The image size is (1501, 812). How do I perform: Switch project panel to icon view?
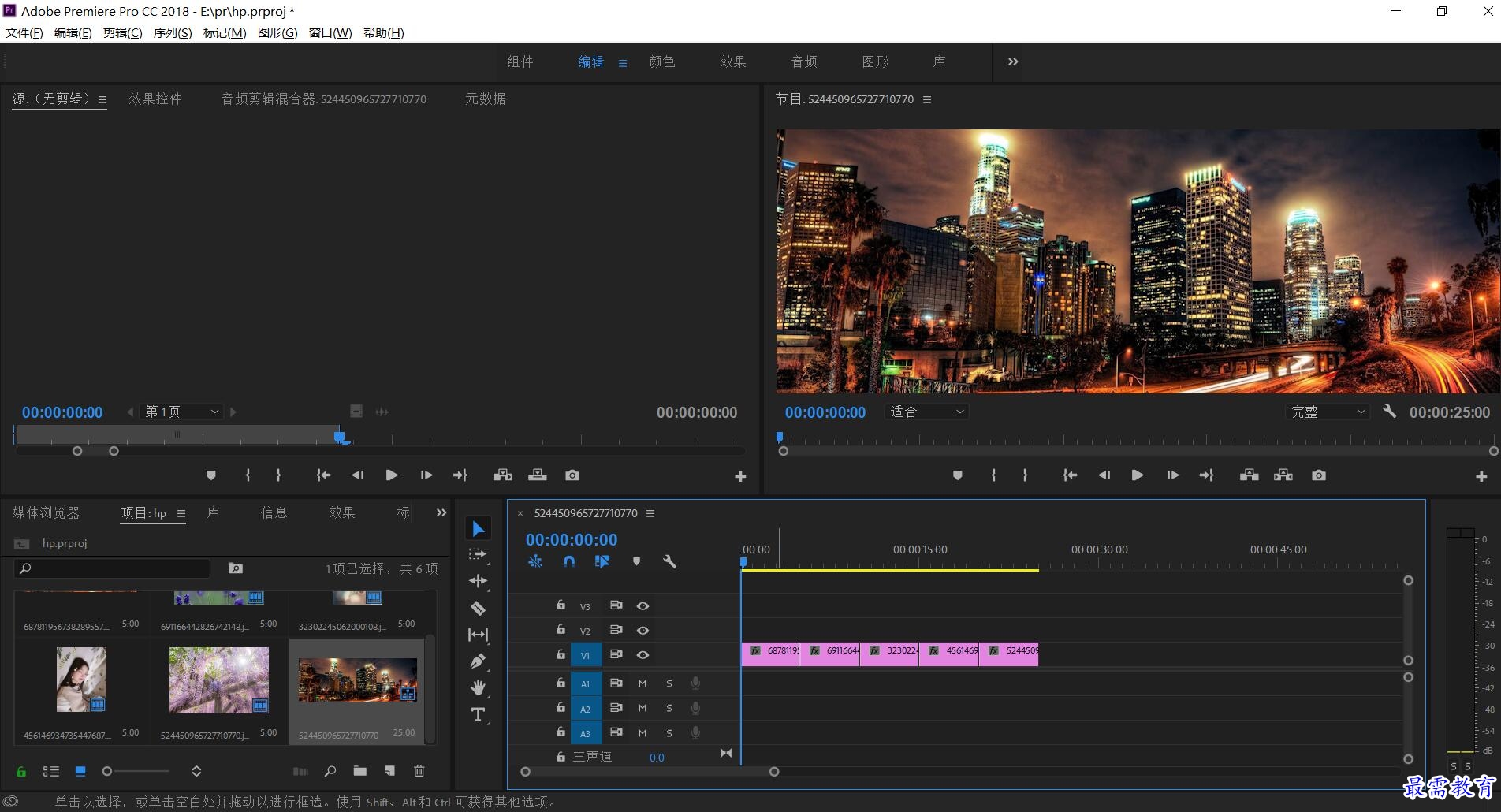tap(80, 771)
